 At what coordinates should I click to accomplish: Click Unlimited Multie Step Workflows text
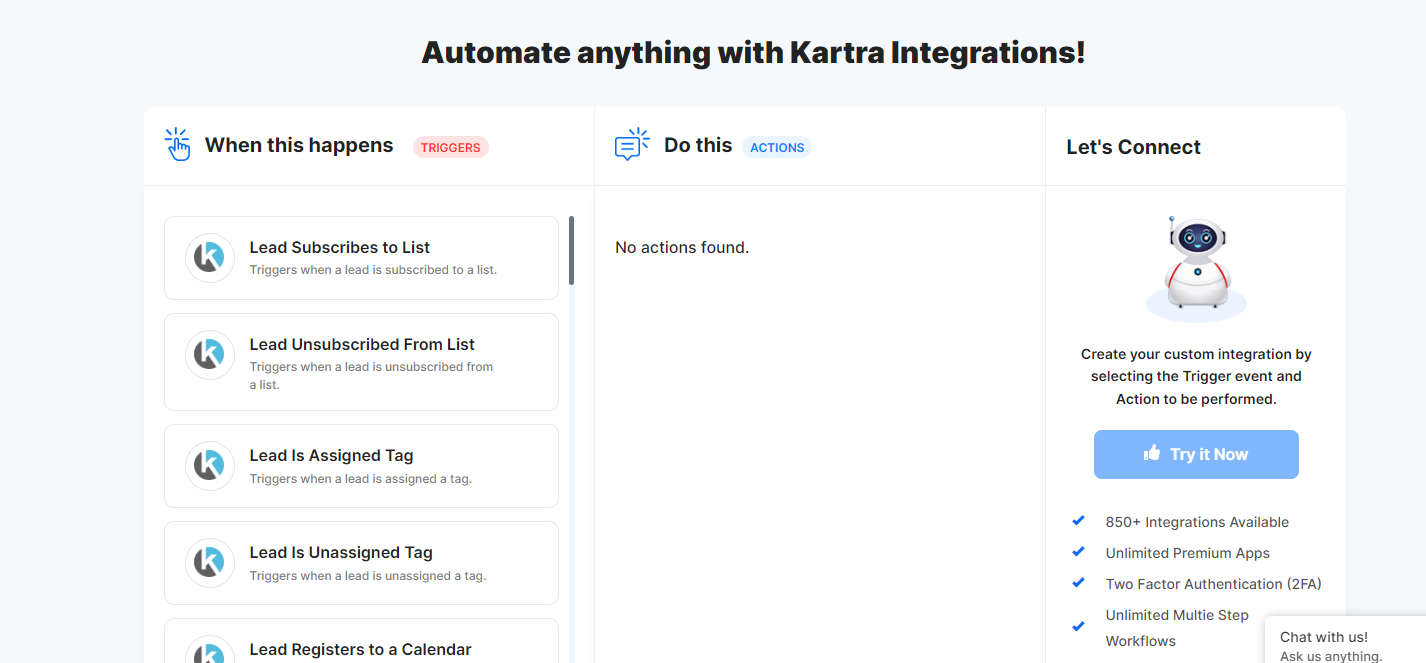click(1177, 628)
